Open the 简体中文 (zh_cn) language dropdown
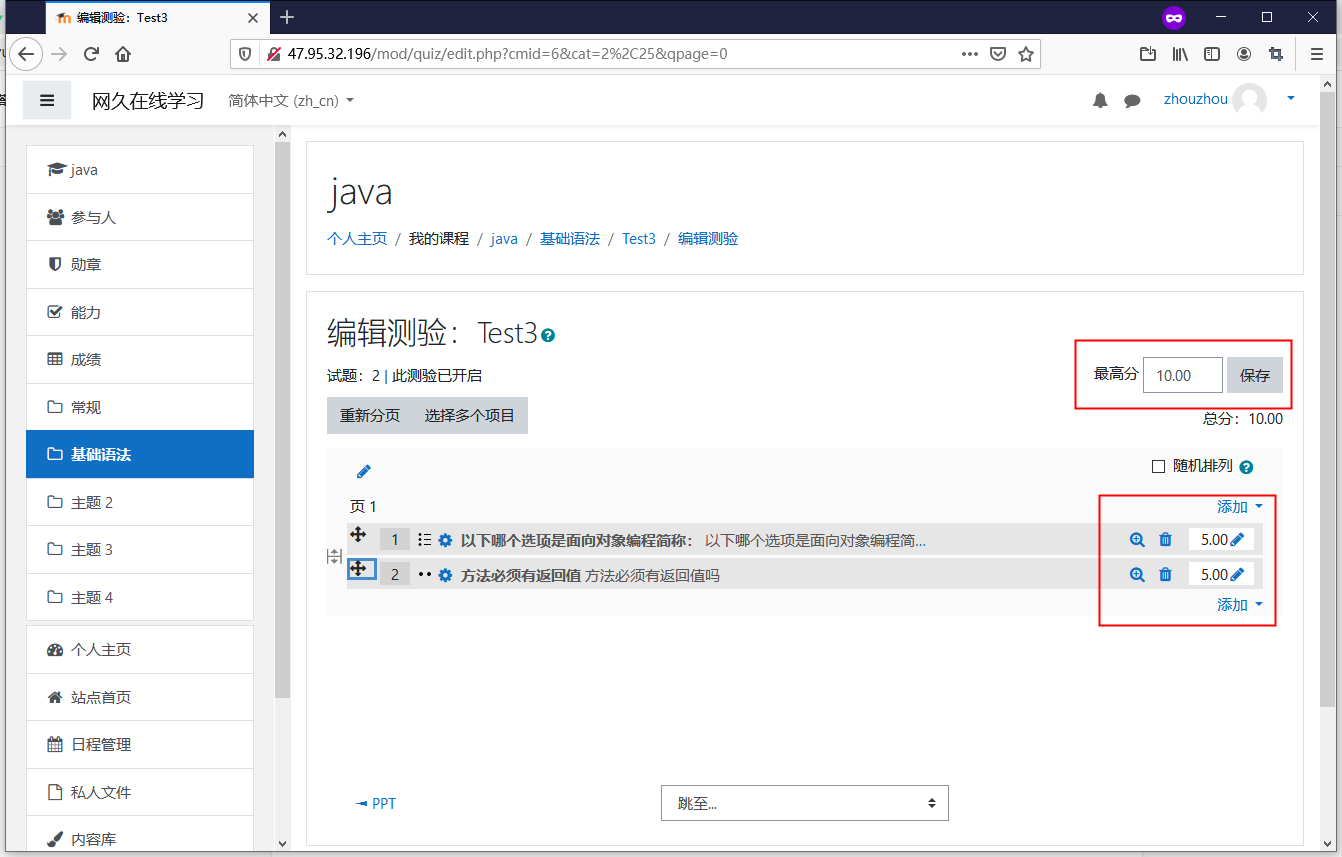The width and height of the screenshot is (1342, 857). click(291, 100)
